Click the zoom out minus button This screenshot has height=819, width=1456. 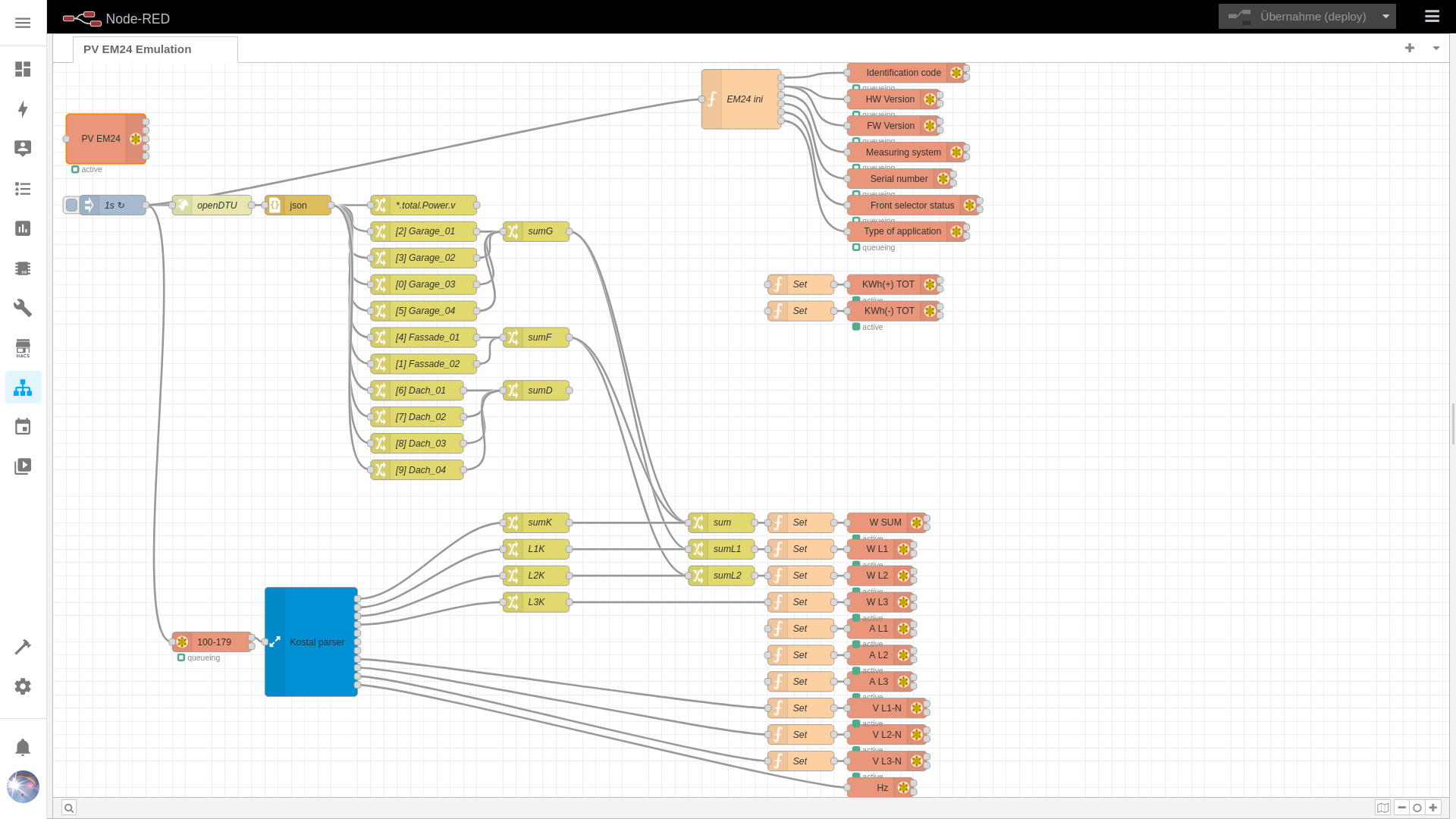pos(1401,808)
